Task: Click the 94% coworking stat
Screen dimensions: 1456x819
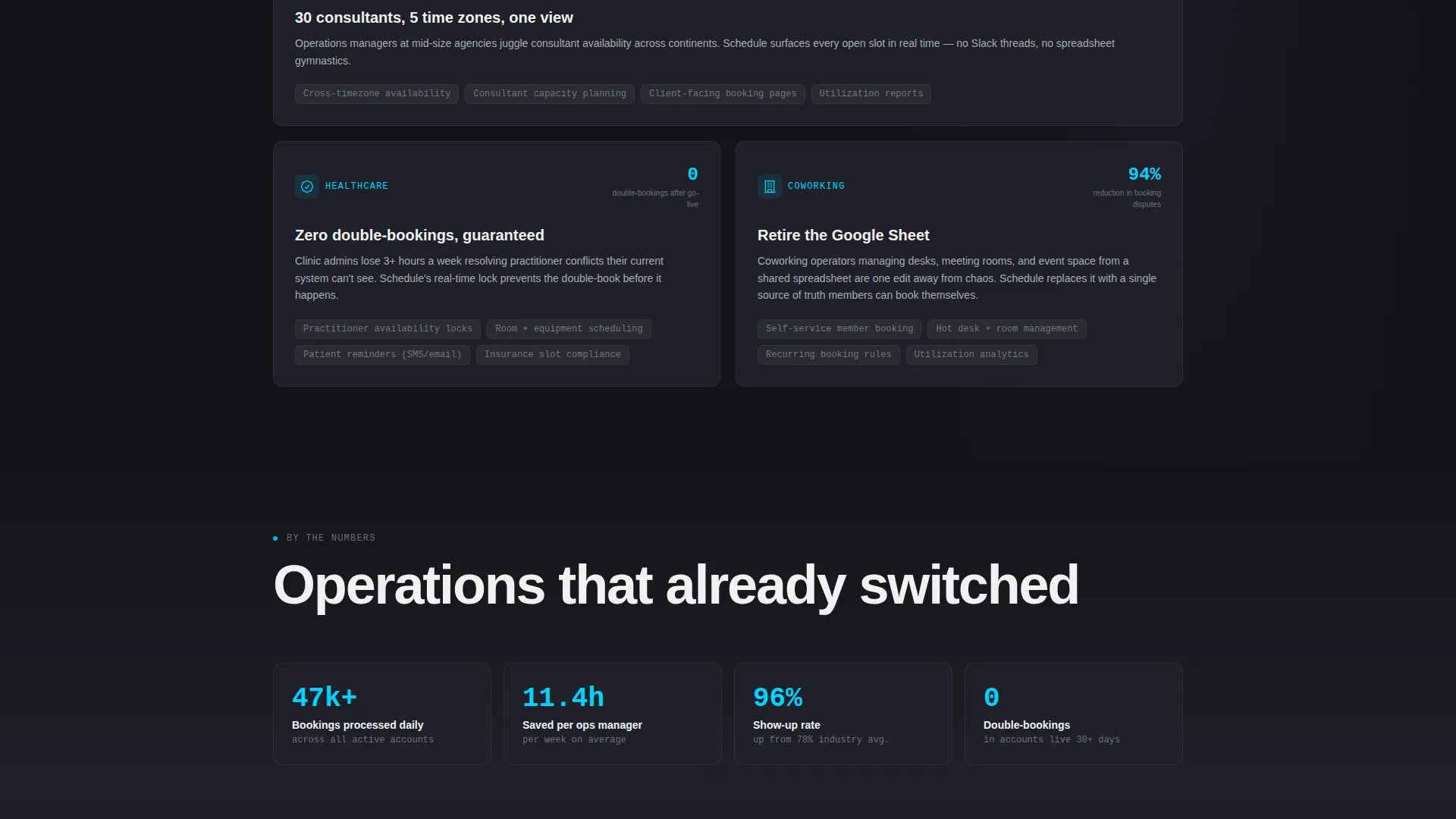Action: (1144, 174)
